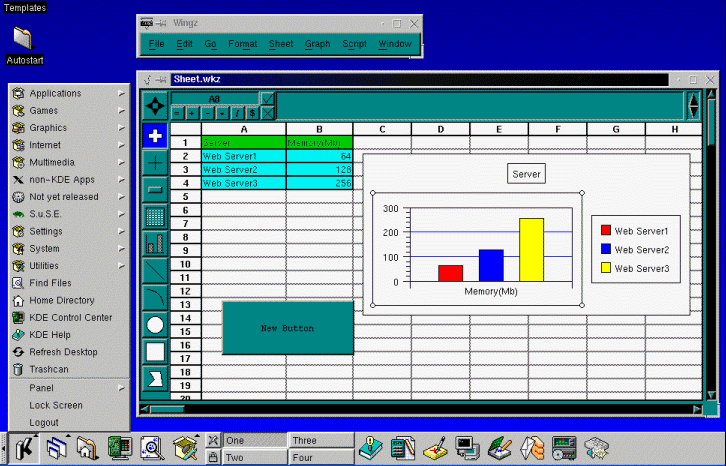This screenshot has width=726, height=466.
Task: Select the grid worksheet tool
Action: (155, 217)
